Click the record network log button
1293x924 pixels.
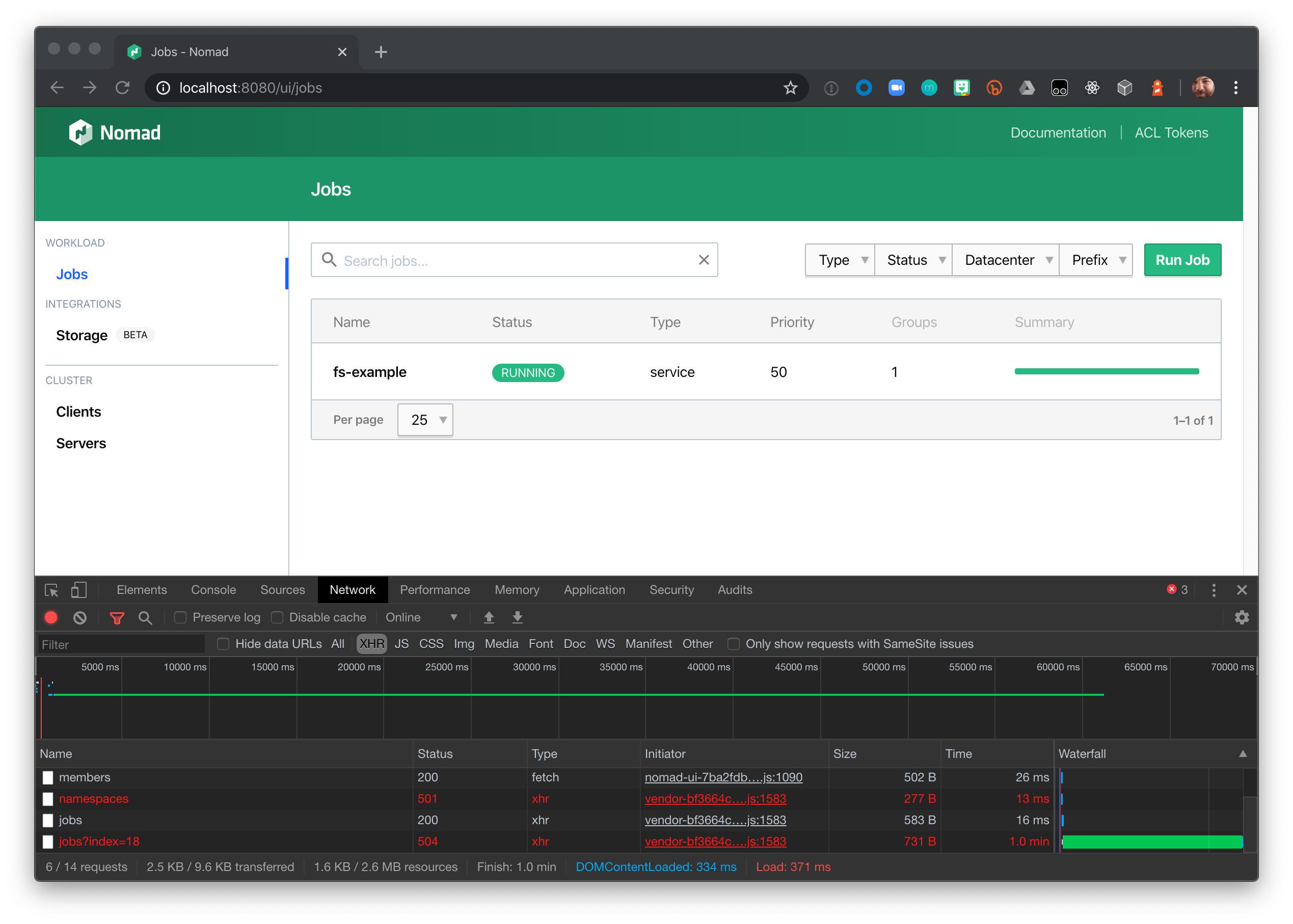(x=50, y=617)
